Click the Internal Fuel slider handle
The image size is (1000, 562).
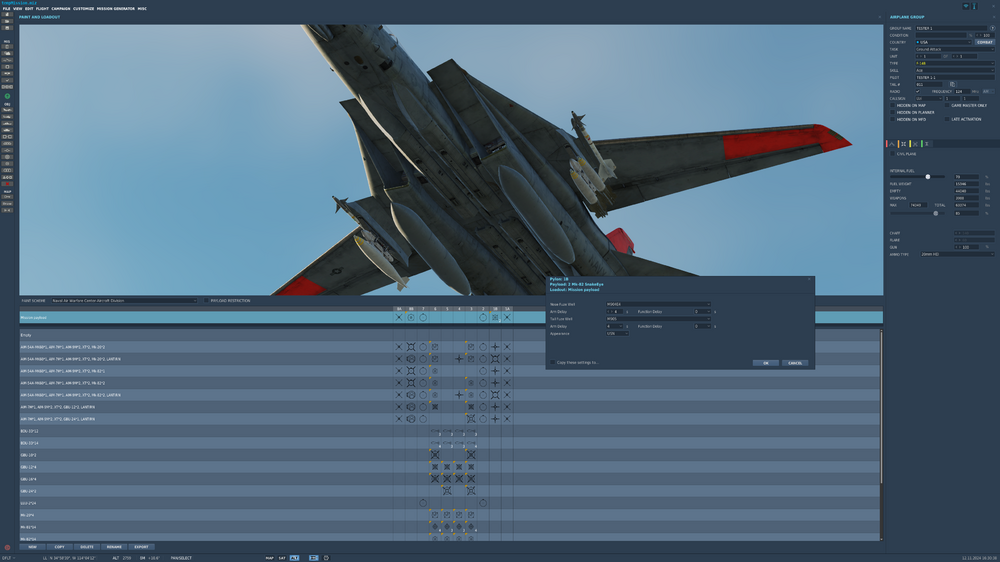click(x=928, y=177)
